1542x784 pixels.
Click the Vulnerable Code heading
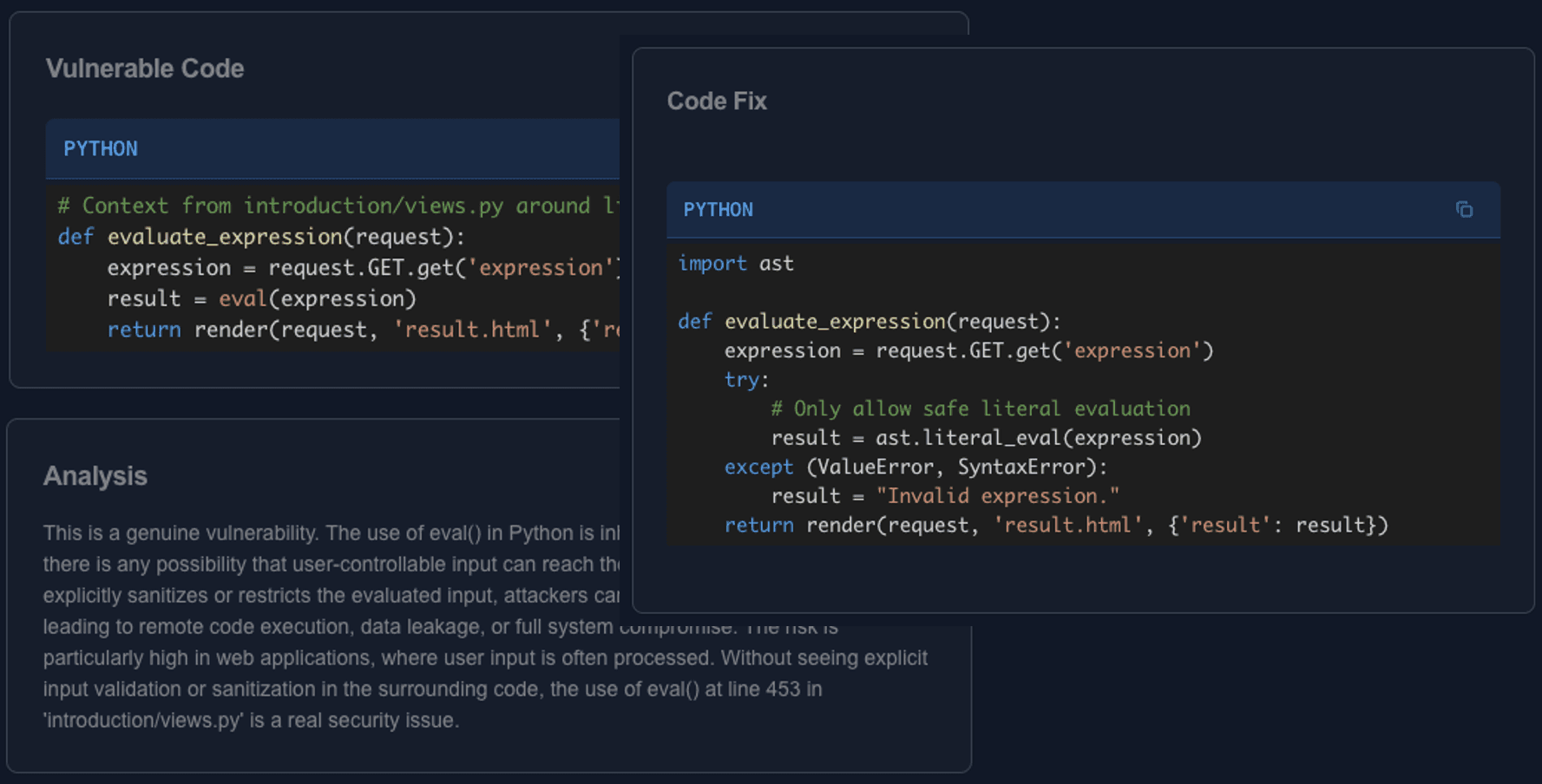pyautogui.click(x=145, y=69)
